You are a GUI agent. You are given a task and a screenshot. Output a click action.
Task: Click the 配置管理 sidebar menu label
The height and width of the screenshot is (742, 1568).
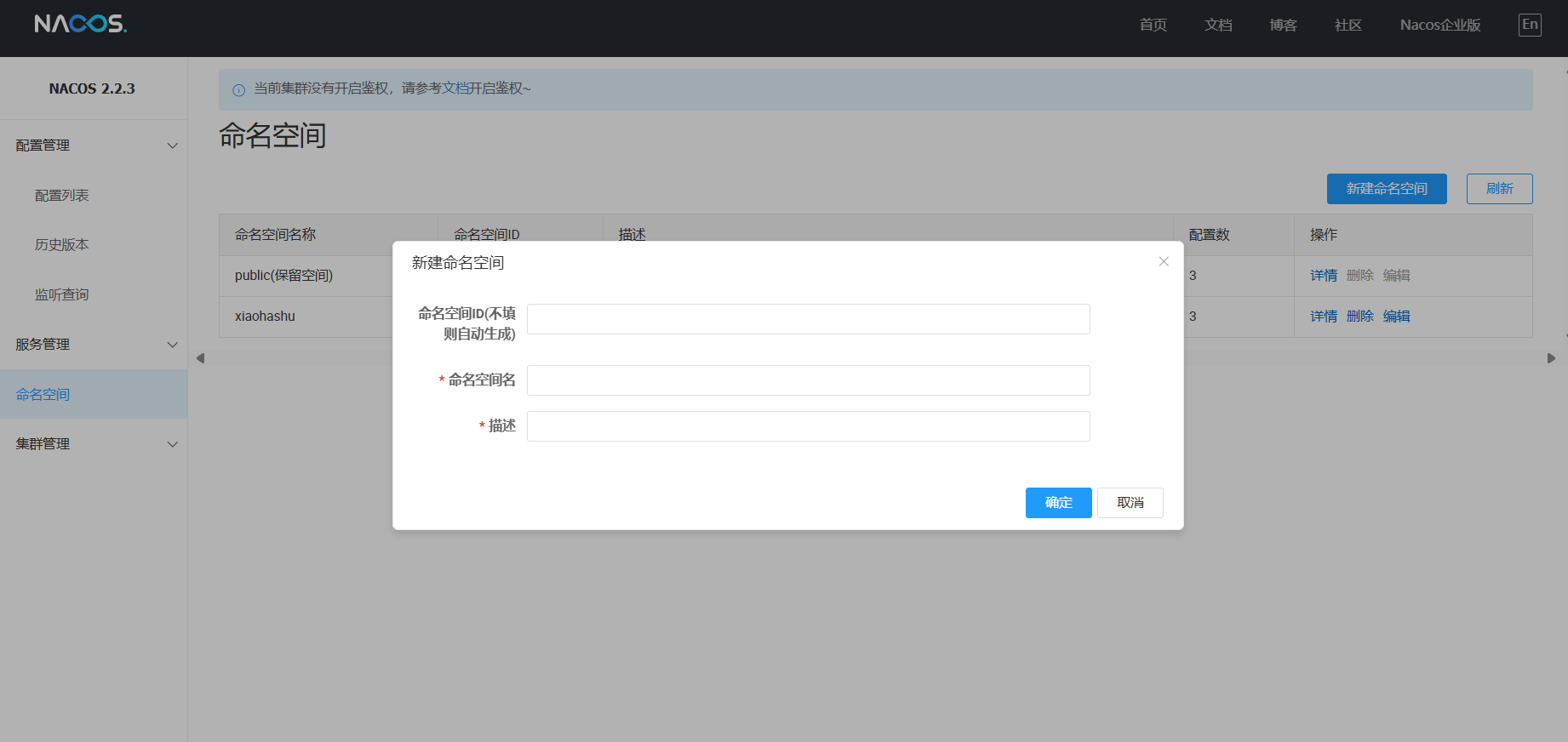[43, 146]
